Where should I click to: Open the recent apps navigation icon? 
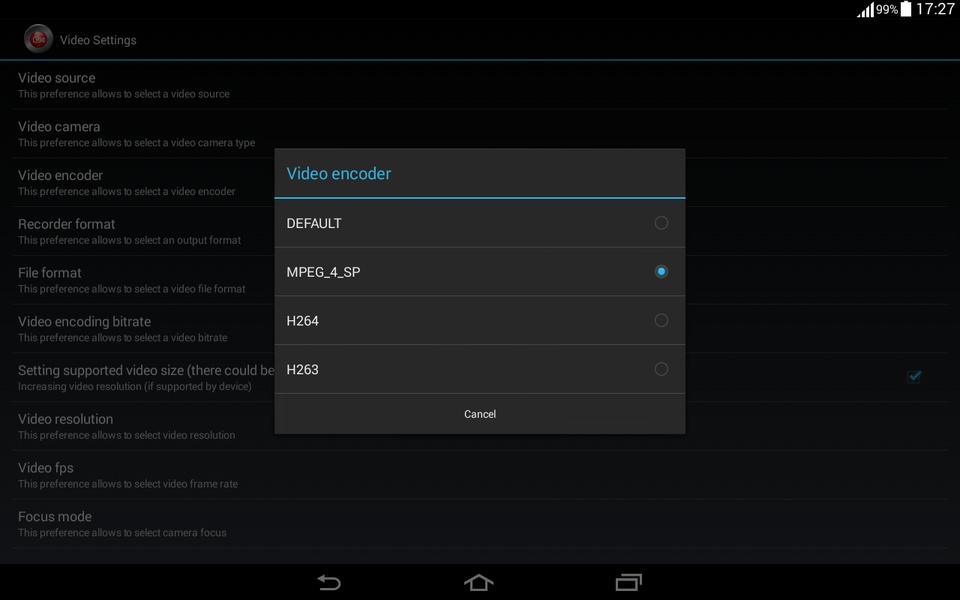[x=629, y=582]
